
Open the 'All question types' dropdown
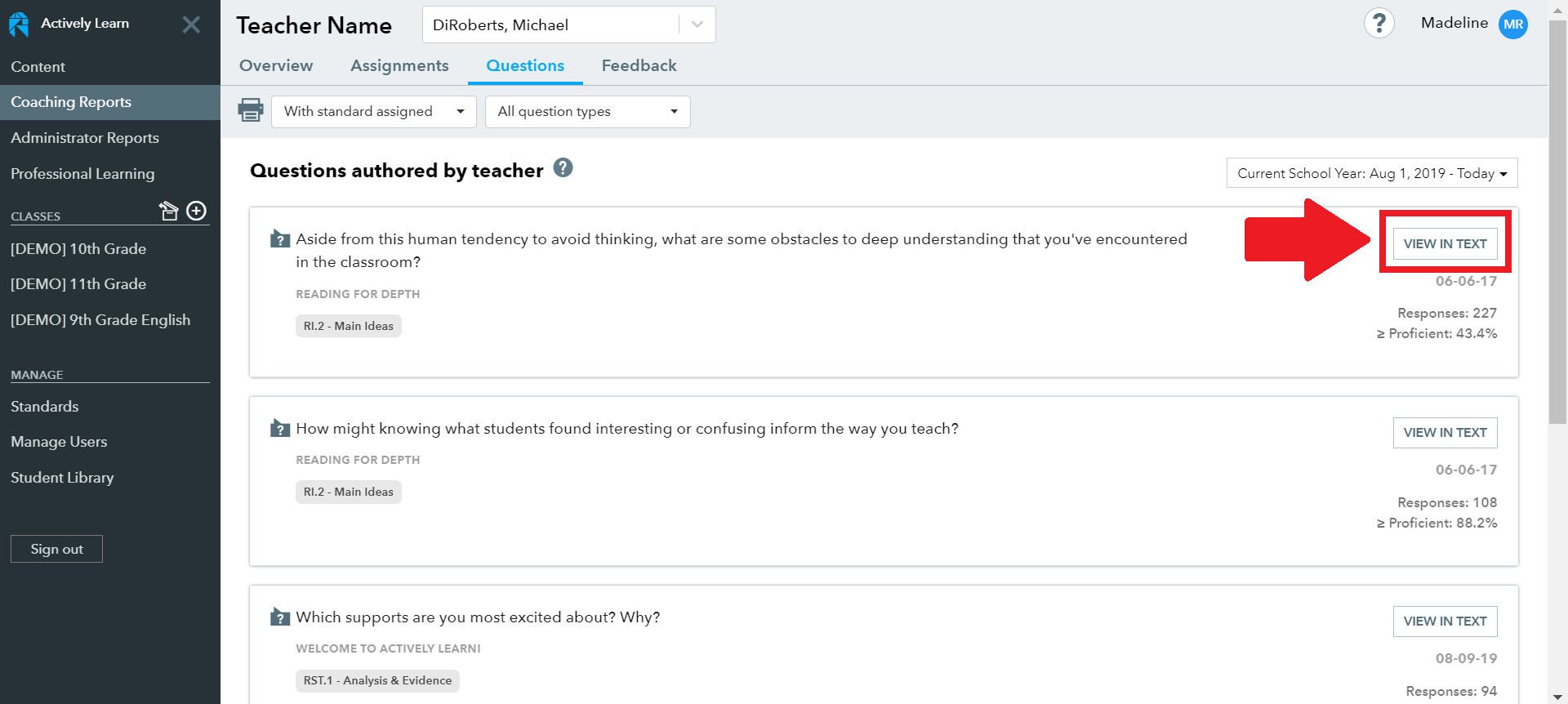[588, 112]
